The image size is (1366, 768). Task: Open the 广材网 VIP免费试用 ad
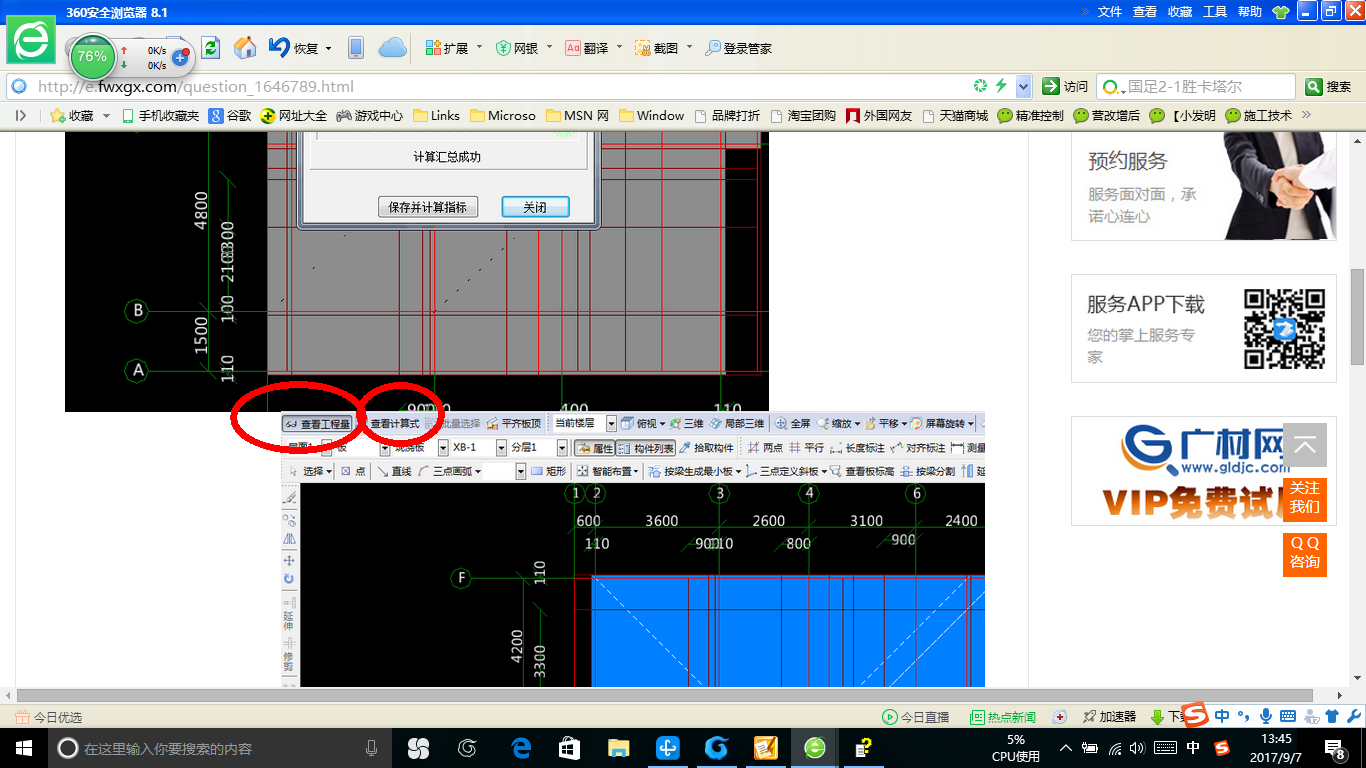1204,471
